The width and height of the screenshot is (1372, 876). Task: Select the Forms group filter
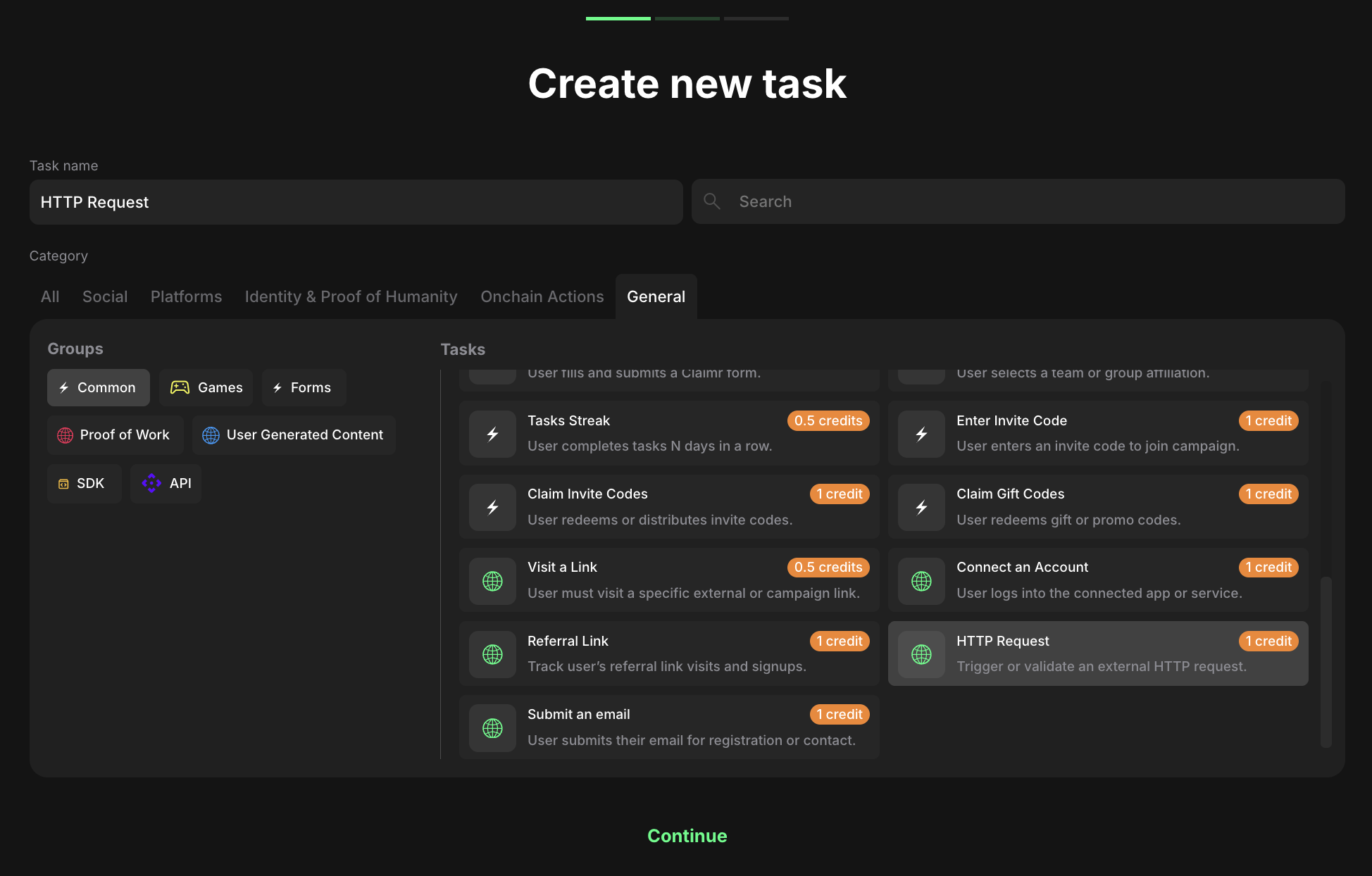point(304,387)
